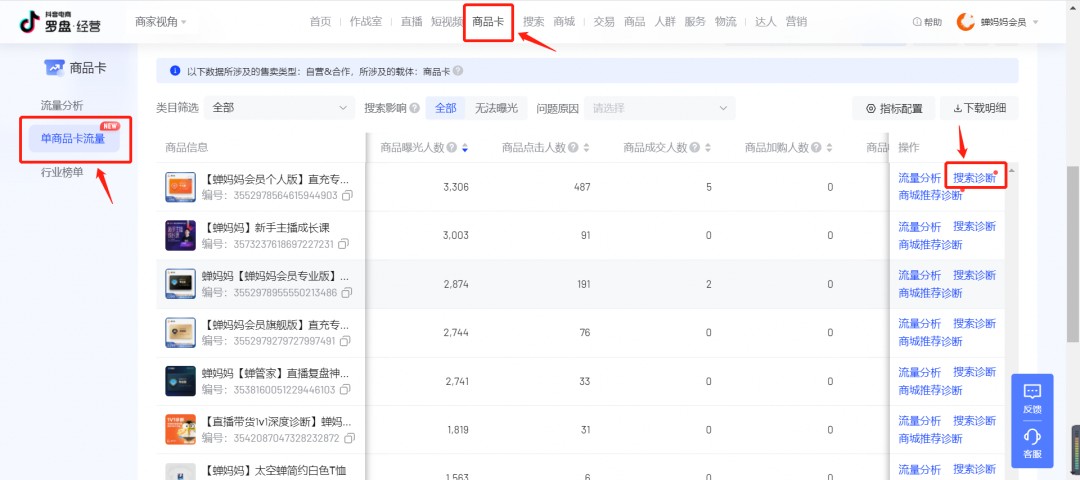The height and width of the screenshot is (480, 1080).
Task: Click product title 【蝉妈妈】新手主播成长课
Action: [x=266, y=228]
